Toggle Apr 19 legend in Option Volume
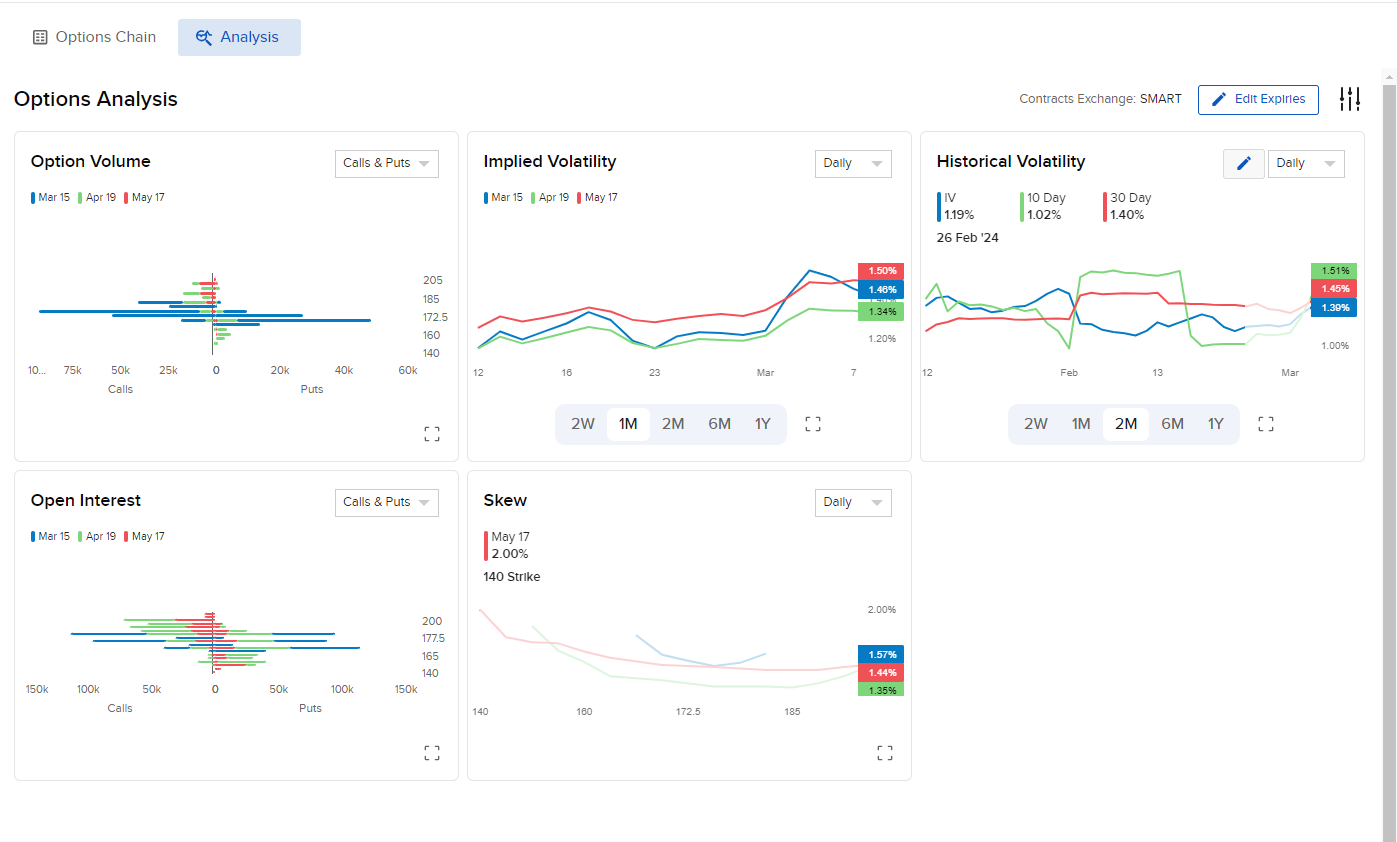 pyautogui.click(x=98, y=198)
